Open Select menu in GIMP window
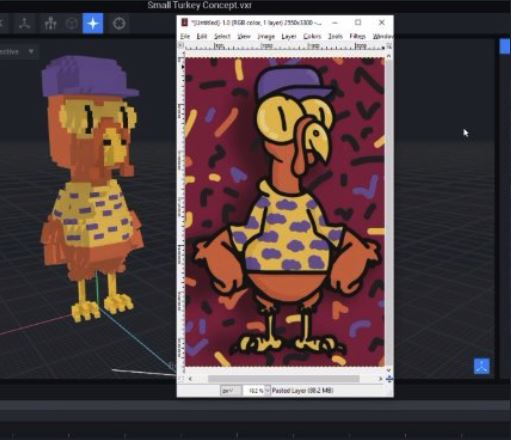 click(222, 36)
